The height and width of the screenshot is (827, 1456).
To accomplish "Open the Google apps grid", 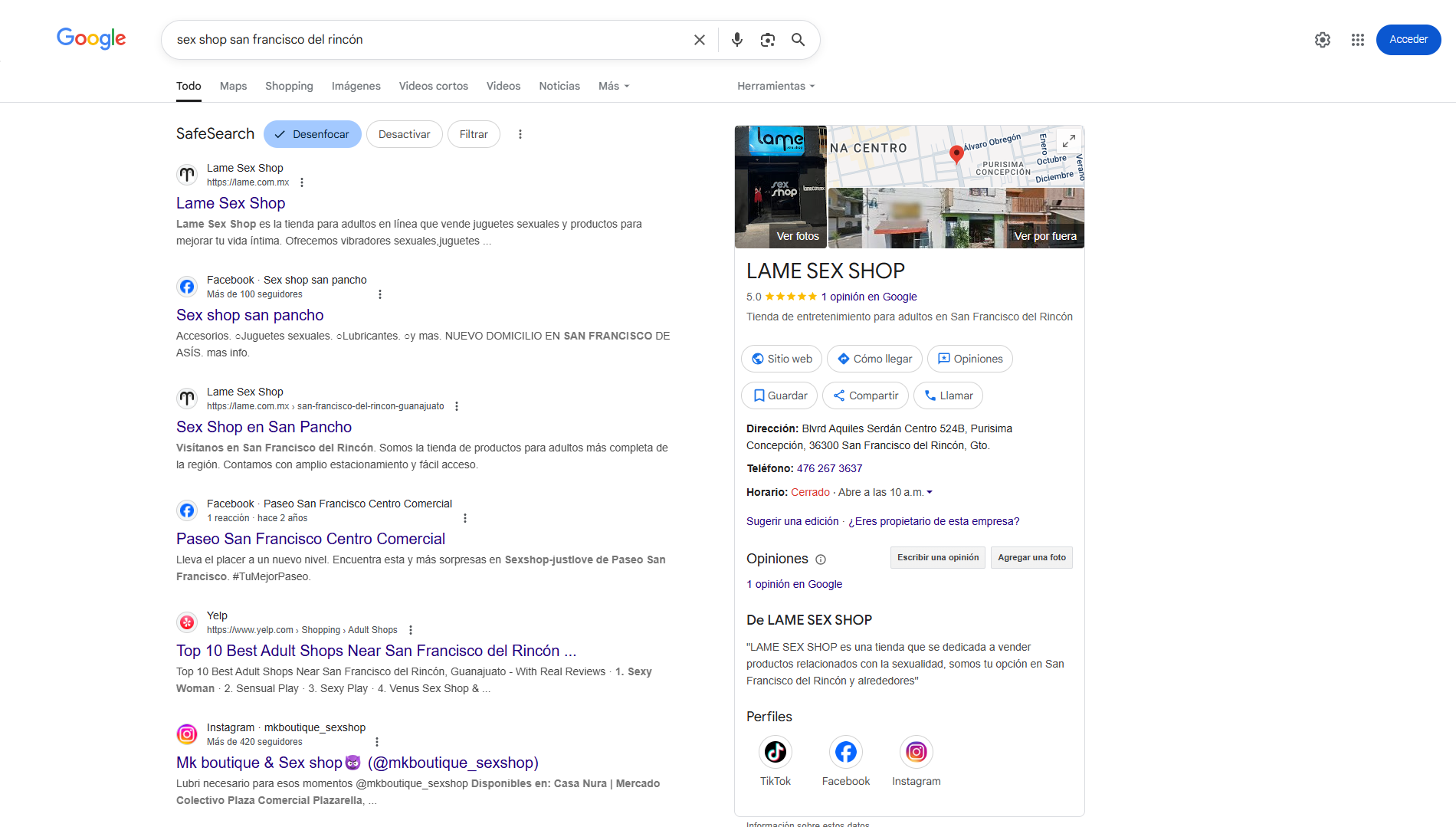I will point(1357,40).
